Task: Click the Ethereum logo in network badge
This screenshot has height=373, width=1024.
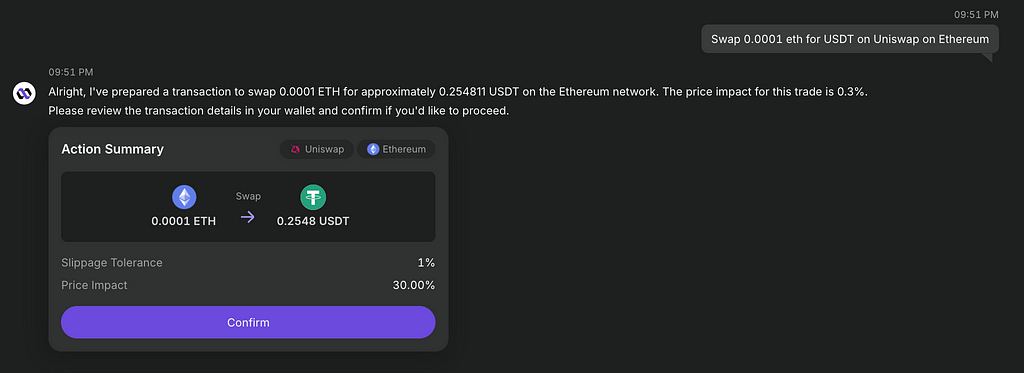Action: click(373, 150)
